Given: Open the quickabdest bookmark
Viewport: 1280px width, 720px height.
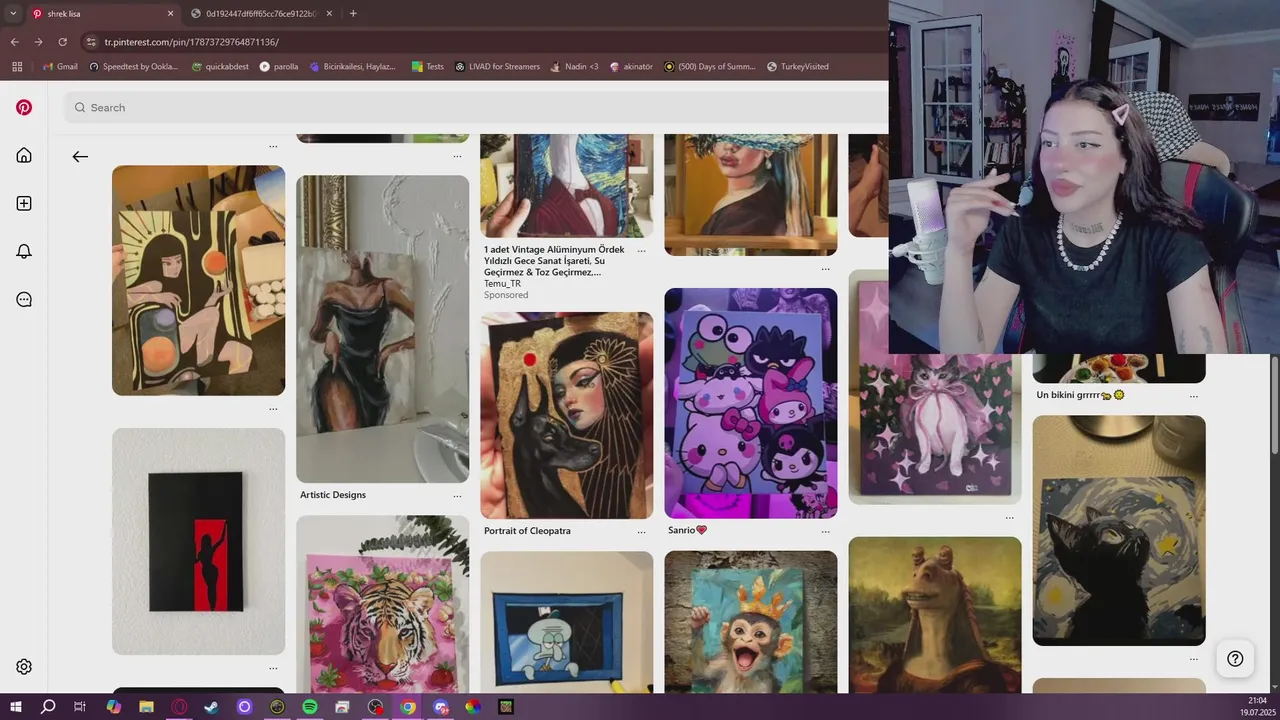Looking at the screenshot, I should point(219,67).
